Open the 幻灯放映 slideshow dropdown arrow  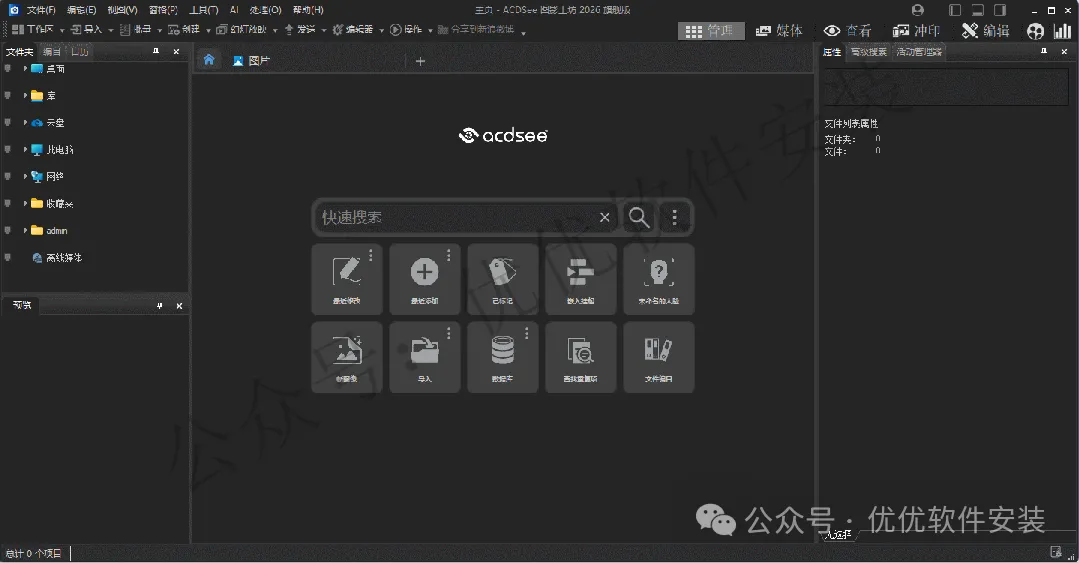point(275,30)
